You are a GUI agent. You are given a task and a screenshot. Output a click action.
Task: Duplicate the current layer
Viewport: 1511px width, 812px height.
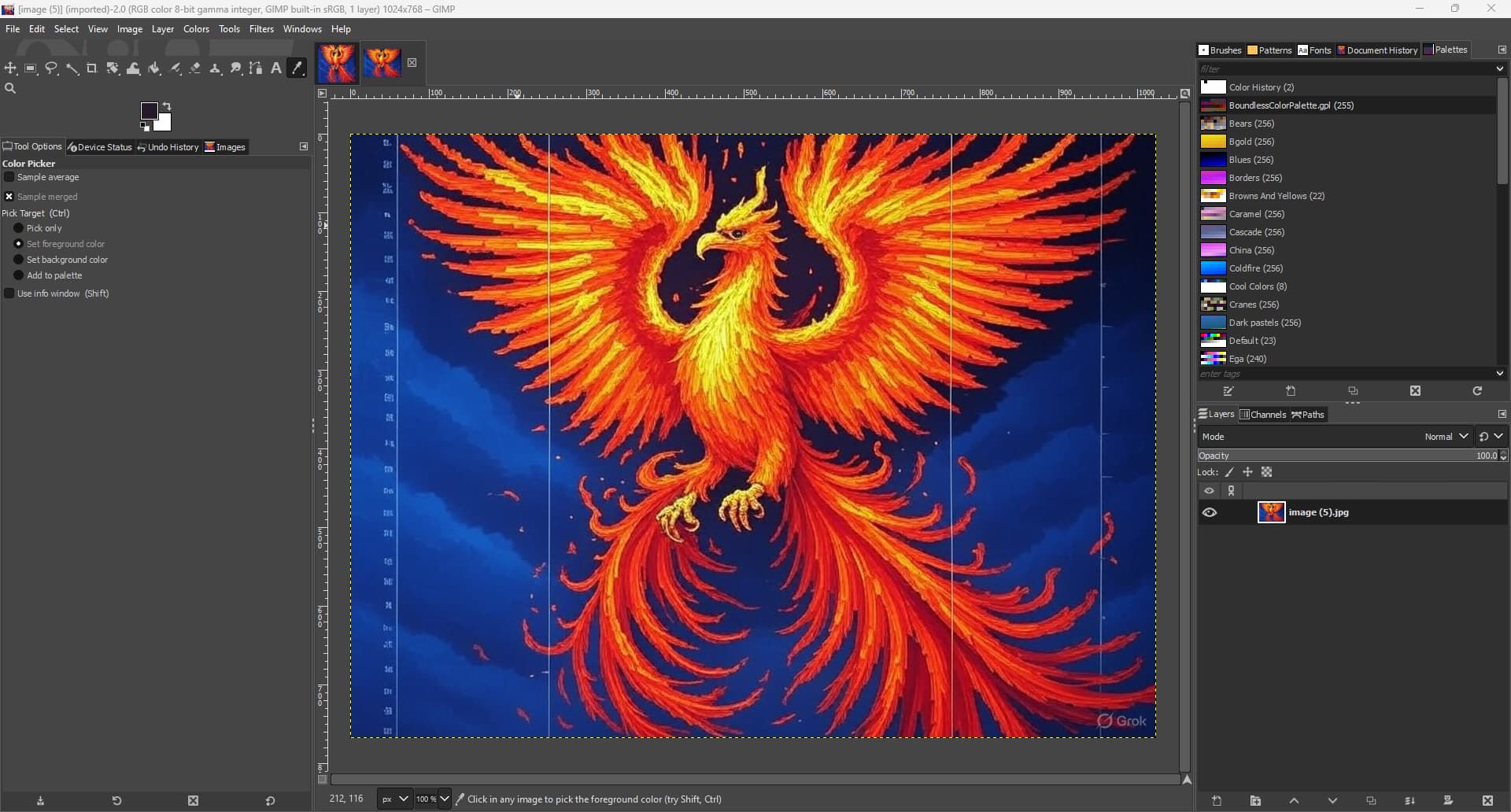tap(1371, 801)
